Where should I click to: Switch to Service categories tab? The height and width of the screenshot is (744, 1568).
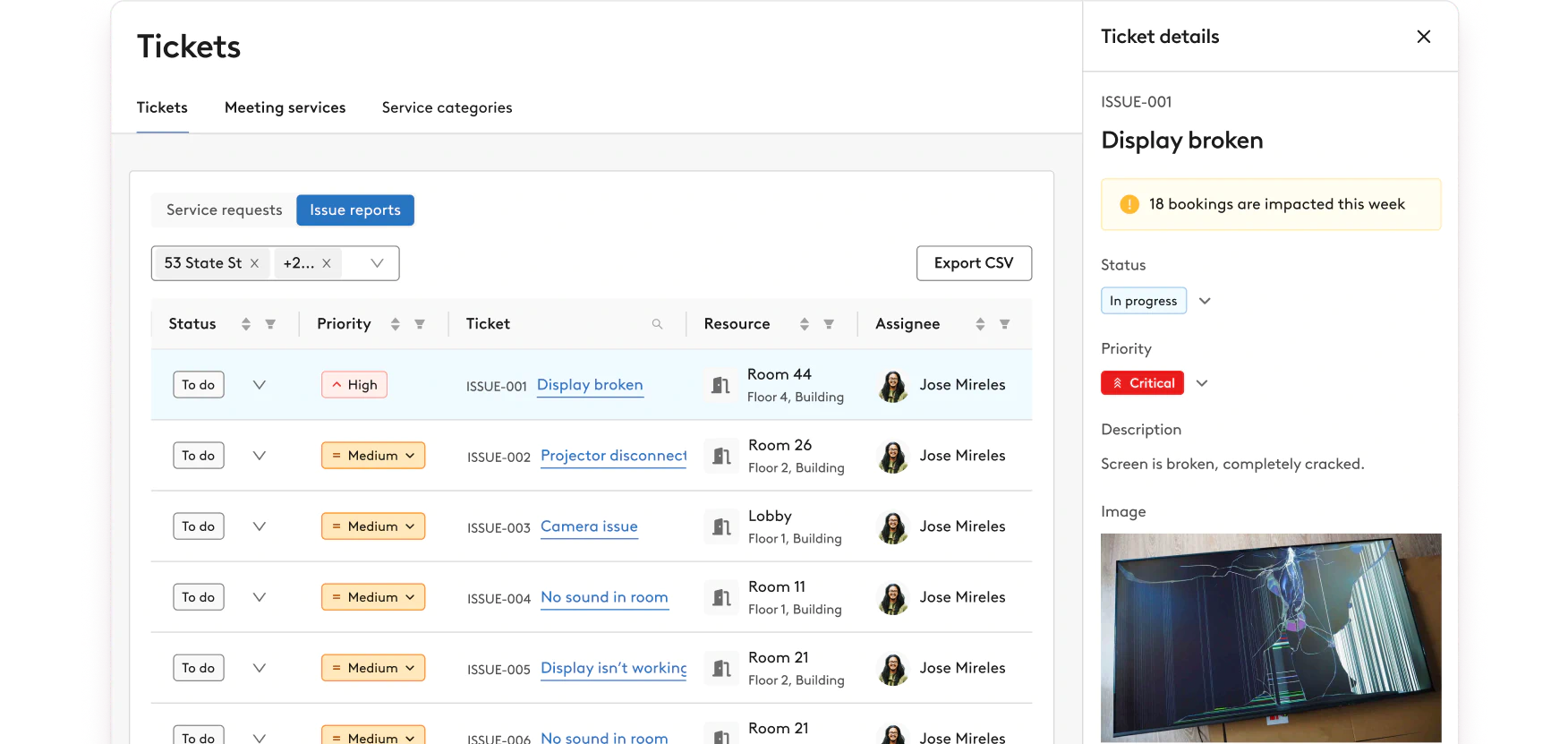447,107
